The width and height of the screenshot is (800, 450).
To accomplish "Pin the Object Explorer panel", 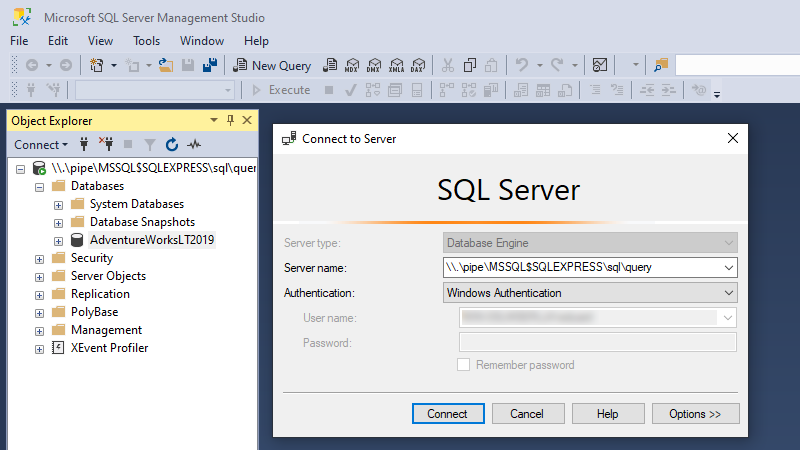I will (x=230, y=120).
